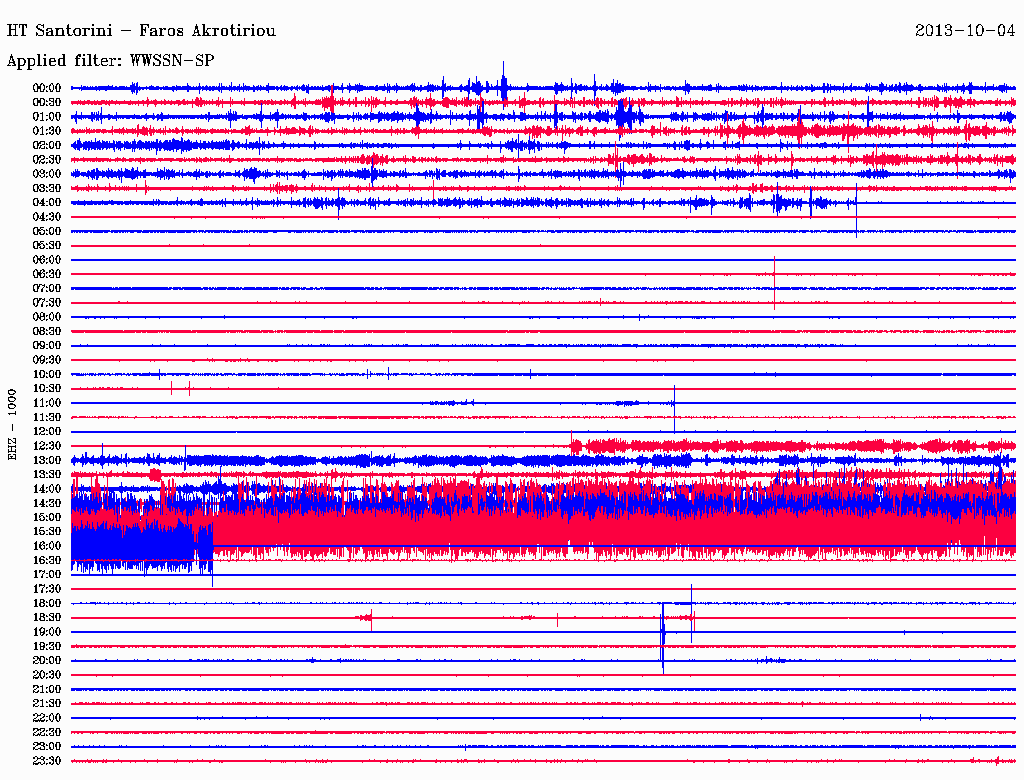Click the 'Applied filter: WWSSN-SP' text
The image size is (1024, 780).
coord(110,61)
